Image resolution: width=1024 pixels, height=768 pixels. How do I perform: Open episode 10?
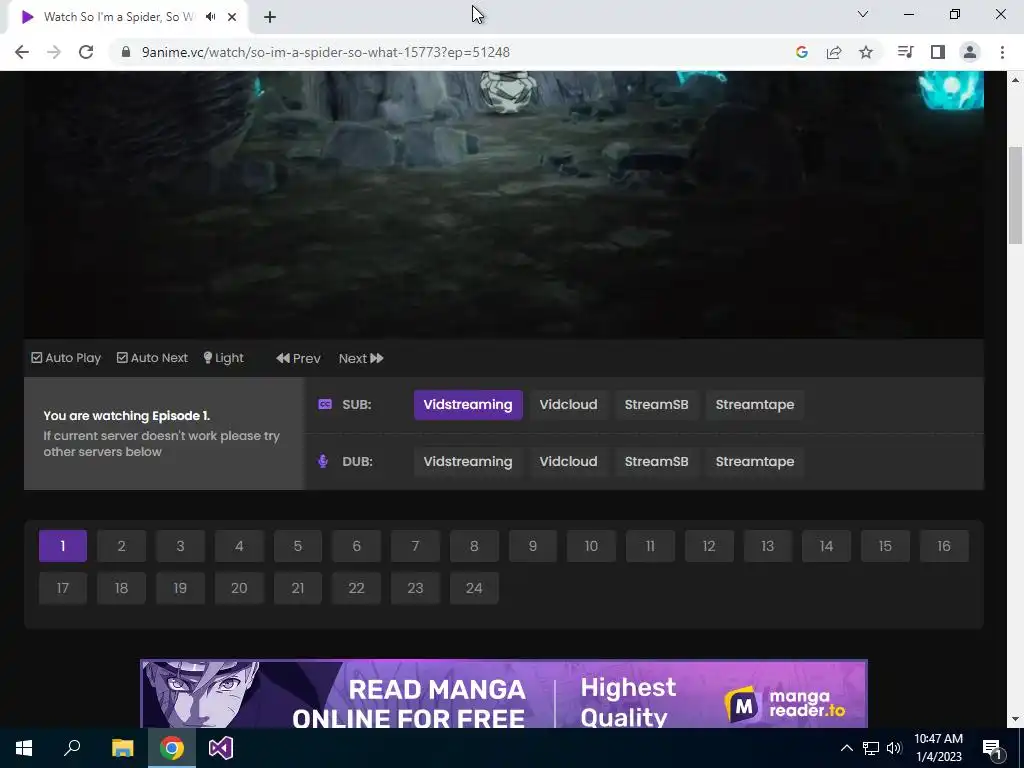pos(591,546)
